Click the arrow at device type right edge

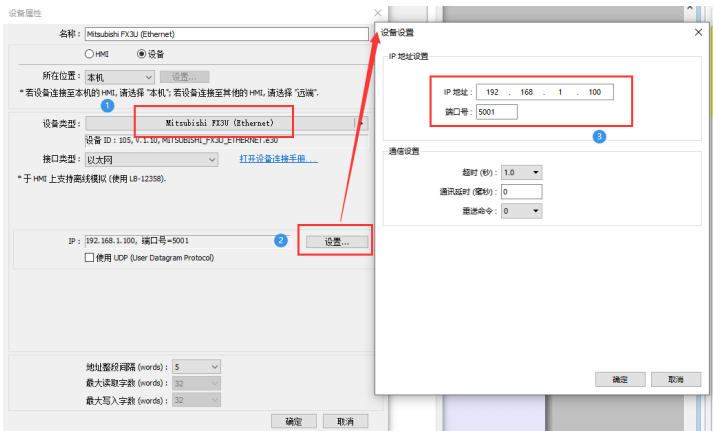pyautogui.click(x=362, y=123)
